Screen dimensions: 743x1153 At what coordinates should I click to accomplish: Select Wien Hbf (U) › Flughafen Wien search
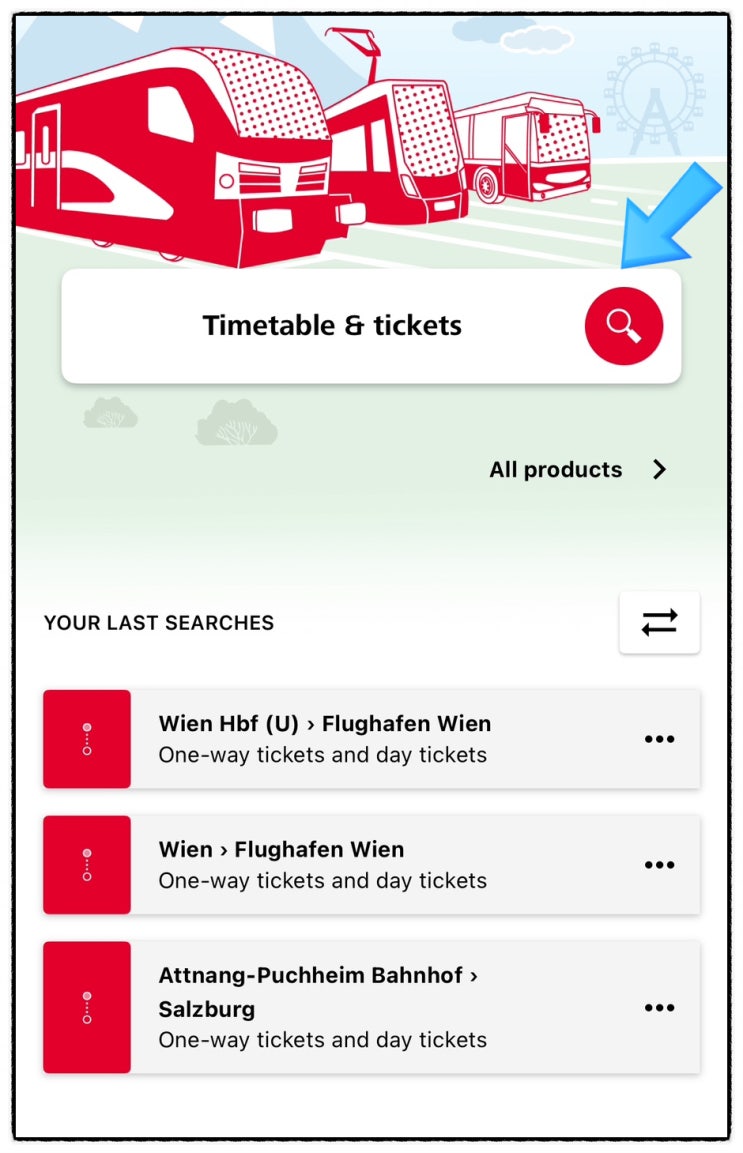tap(372, 739)
